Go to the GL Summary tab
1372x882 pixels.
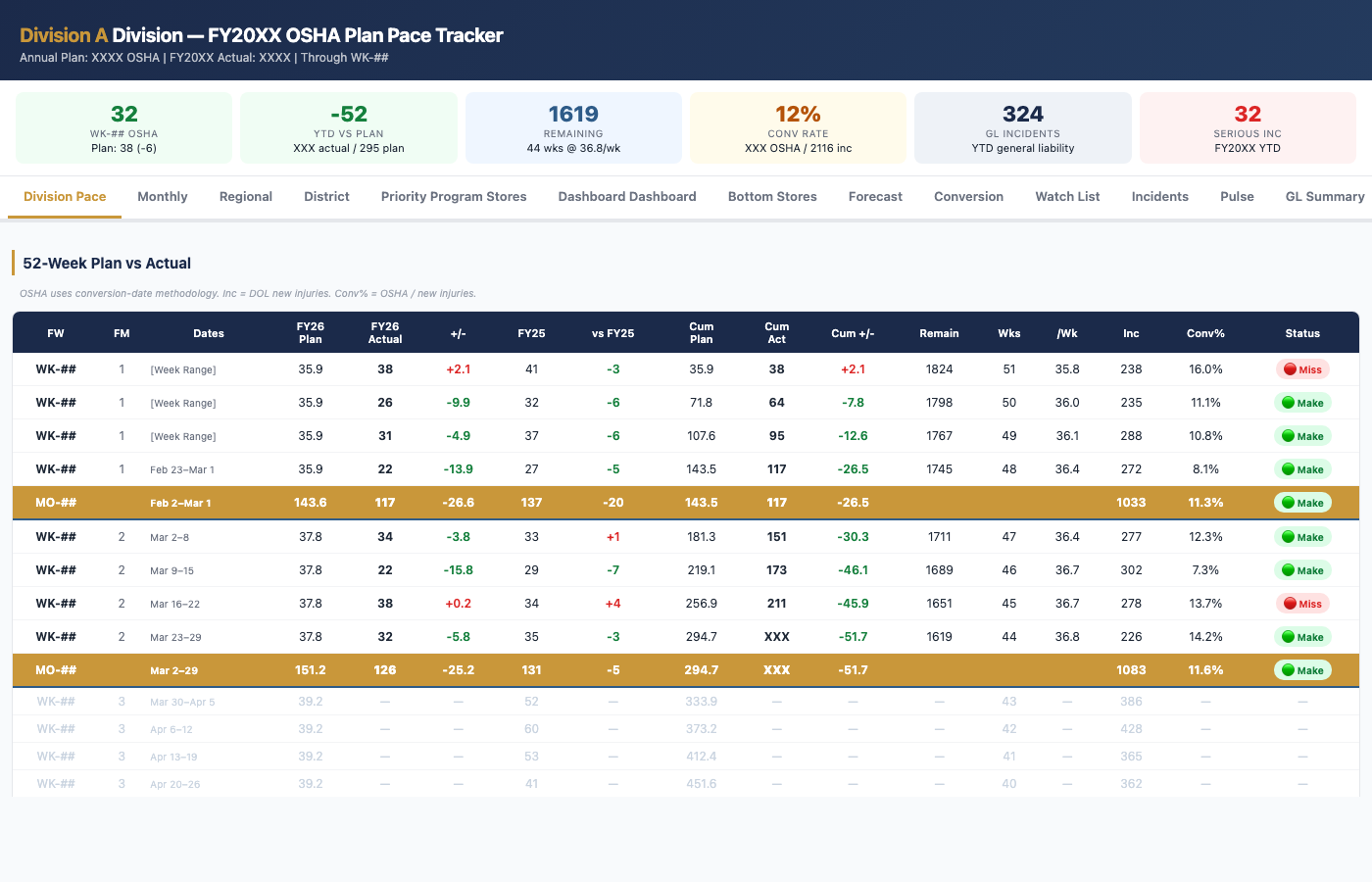click(1325, 196)
